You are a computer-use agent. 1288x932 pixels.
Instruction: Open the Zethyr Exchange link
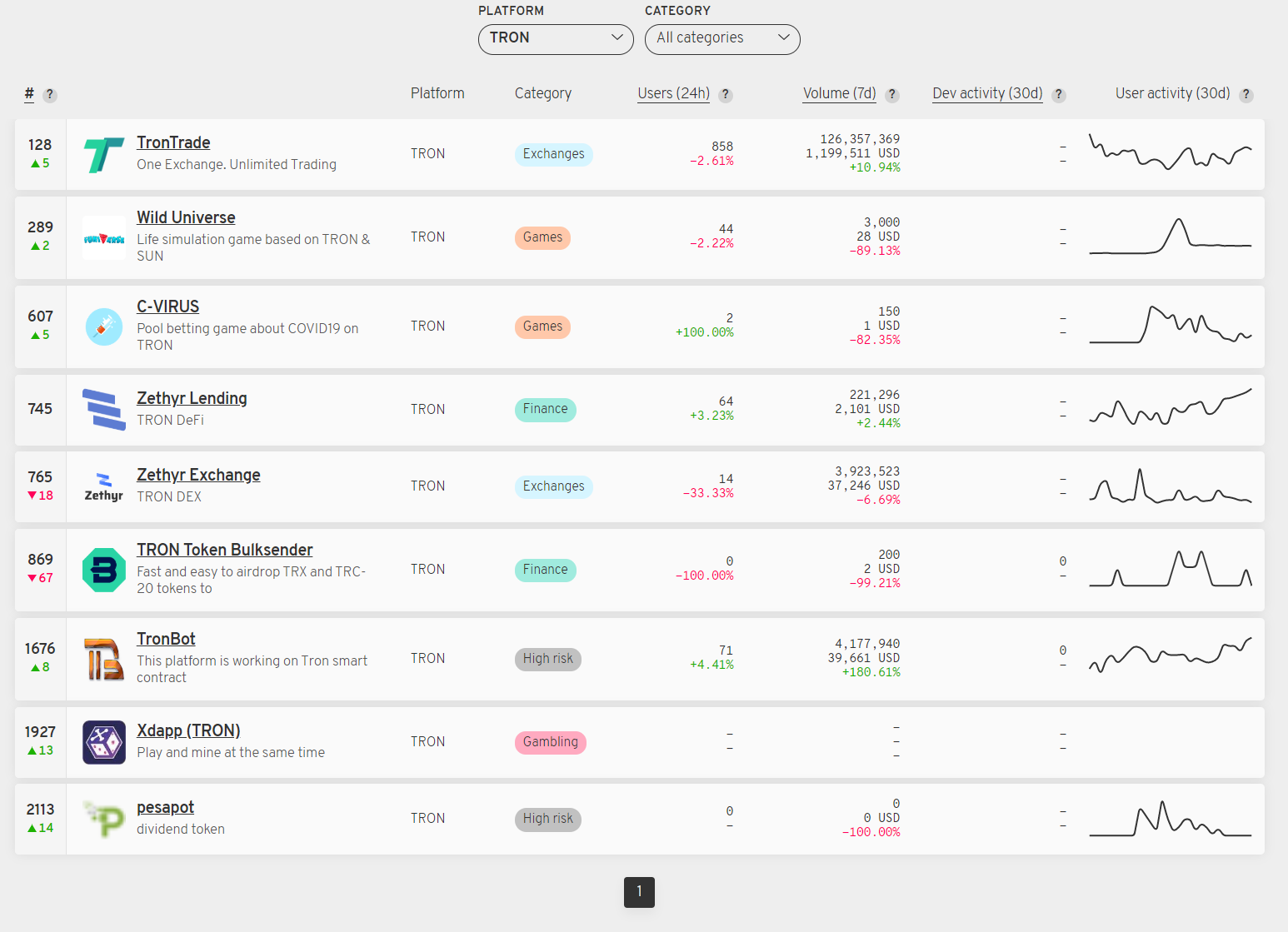[198, 475]
